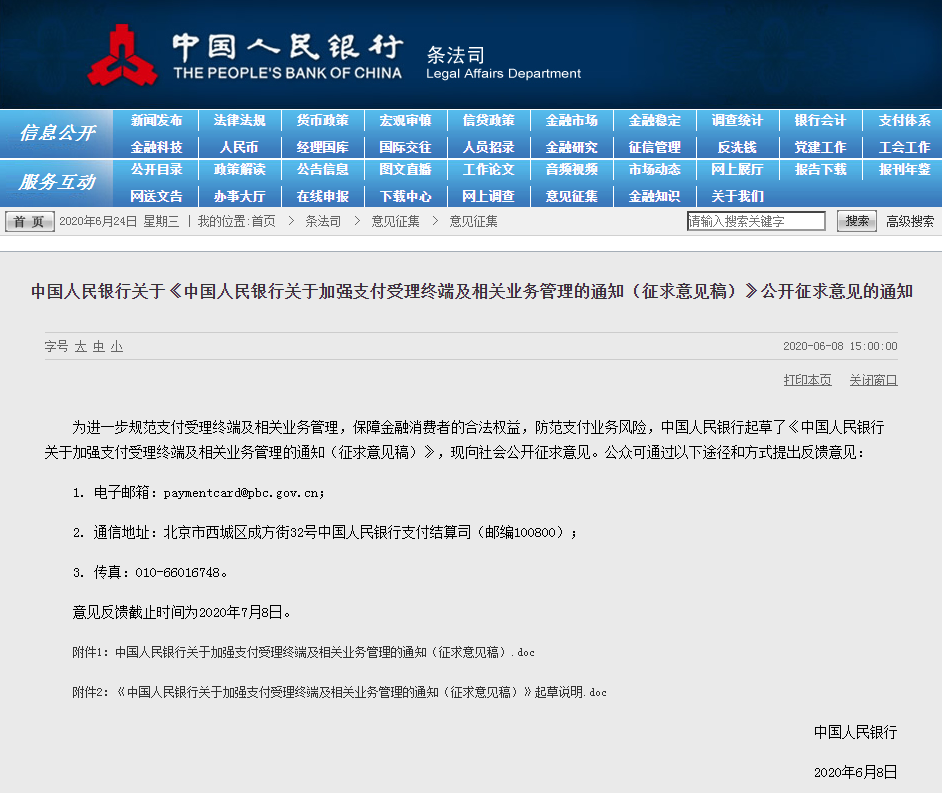The width and height of the screenshot is (942, 793).
Task: Open 市场动态 page
Action: pyautogui.click(x=654, y=170)
